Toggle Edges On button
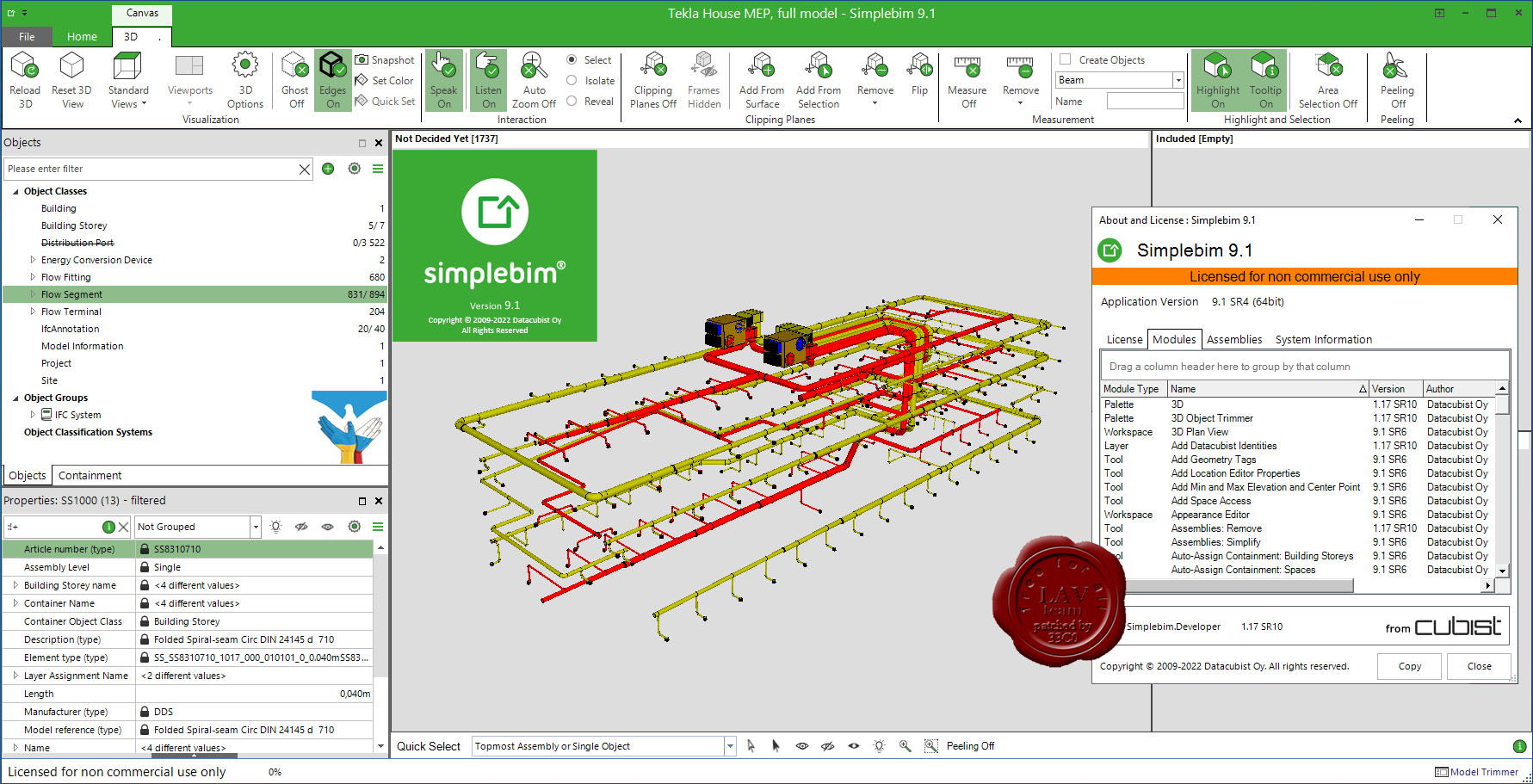This screenshot has width=1533, height=784. pos(332,80)
